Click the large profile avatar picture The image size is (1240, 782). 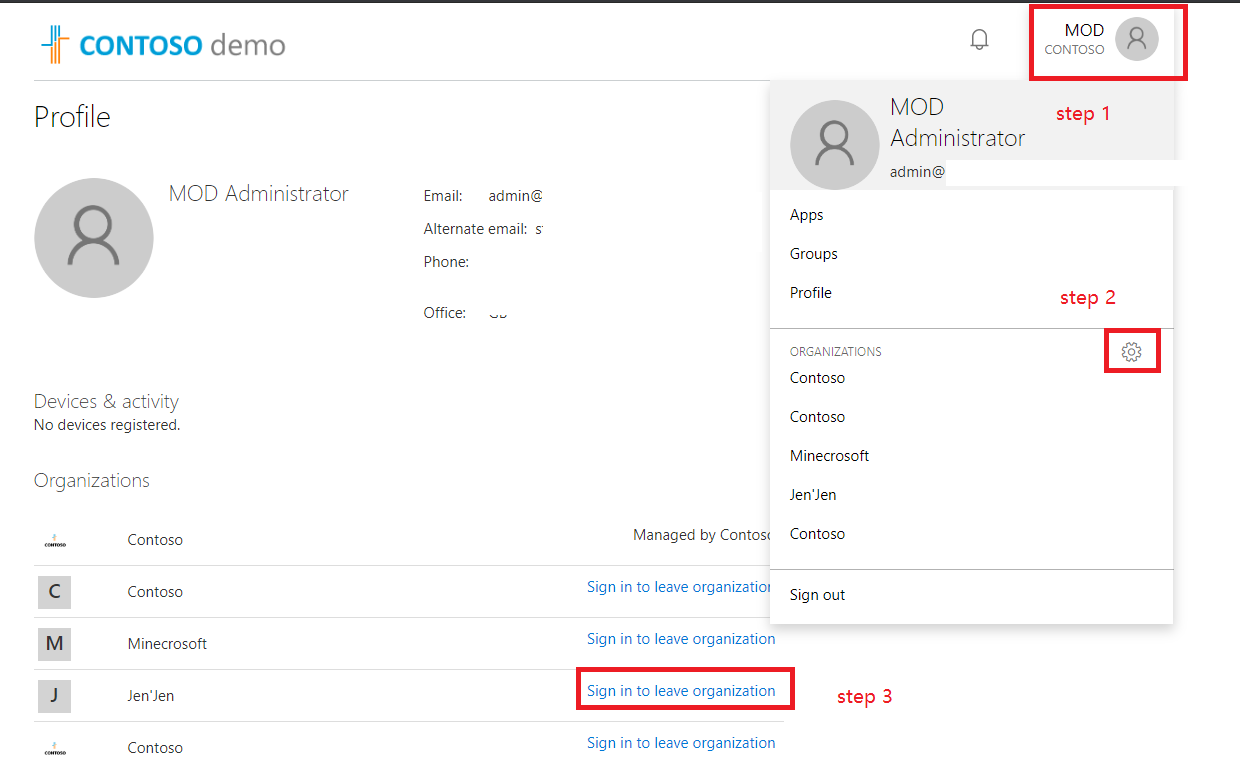click(x=94, y=238)
